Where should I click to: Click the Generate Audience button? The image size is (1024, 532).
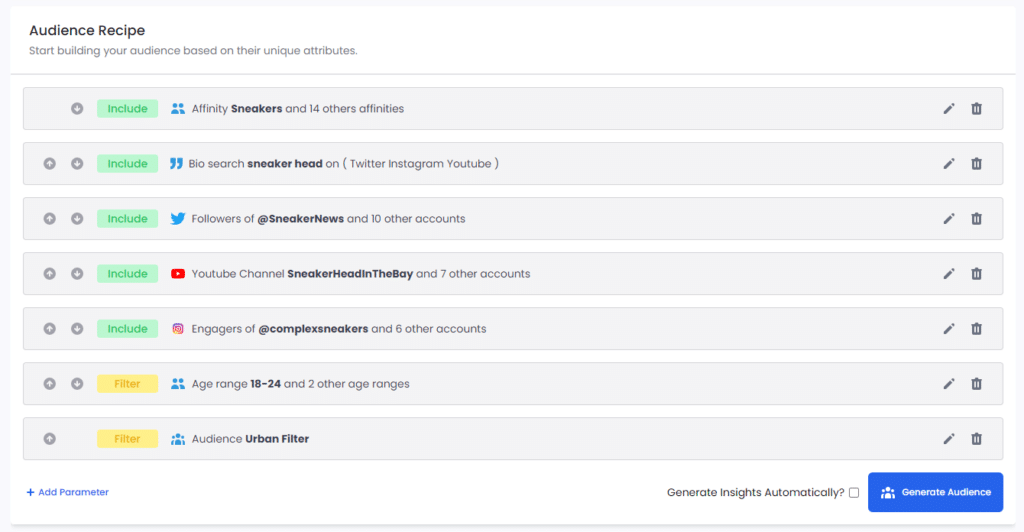tap(935, 492)
